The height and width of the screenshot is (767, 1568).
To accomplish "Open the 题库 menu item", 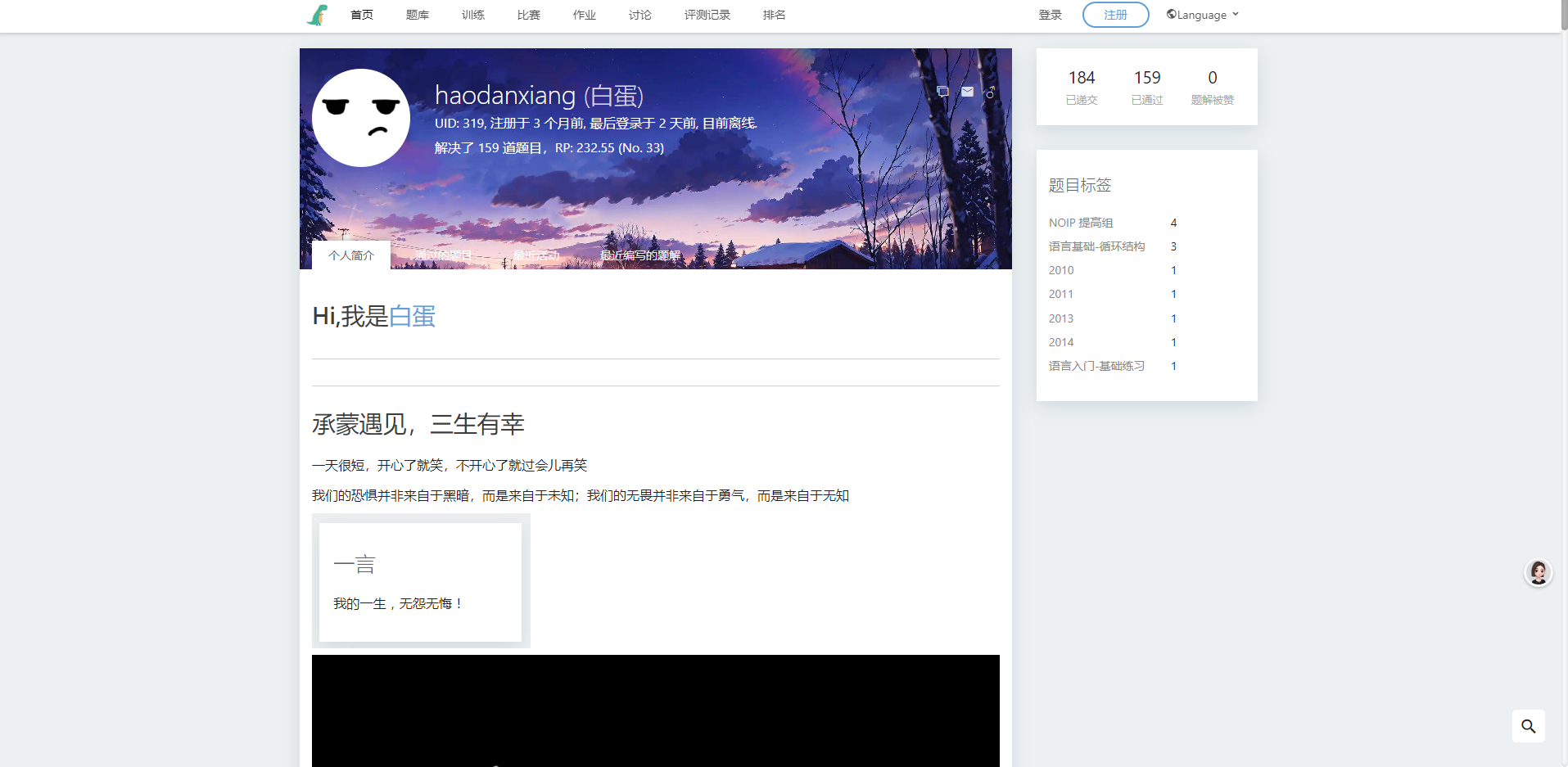I will point(417,15).
